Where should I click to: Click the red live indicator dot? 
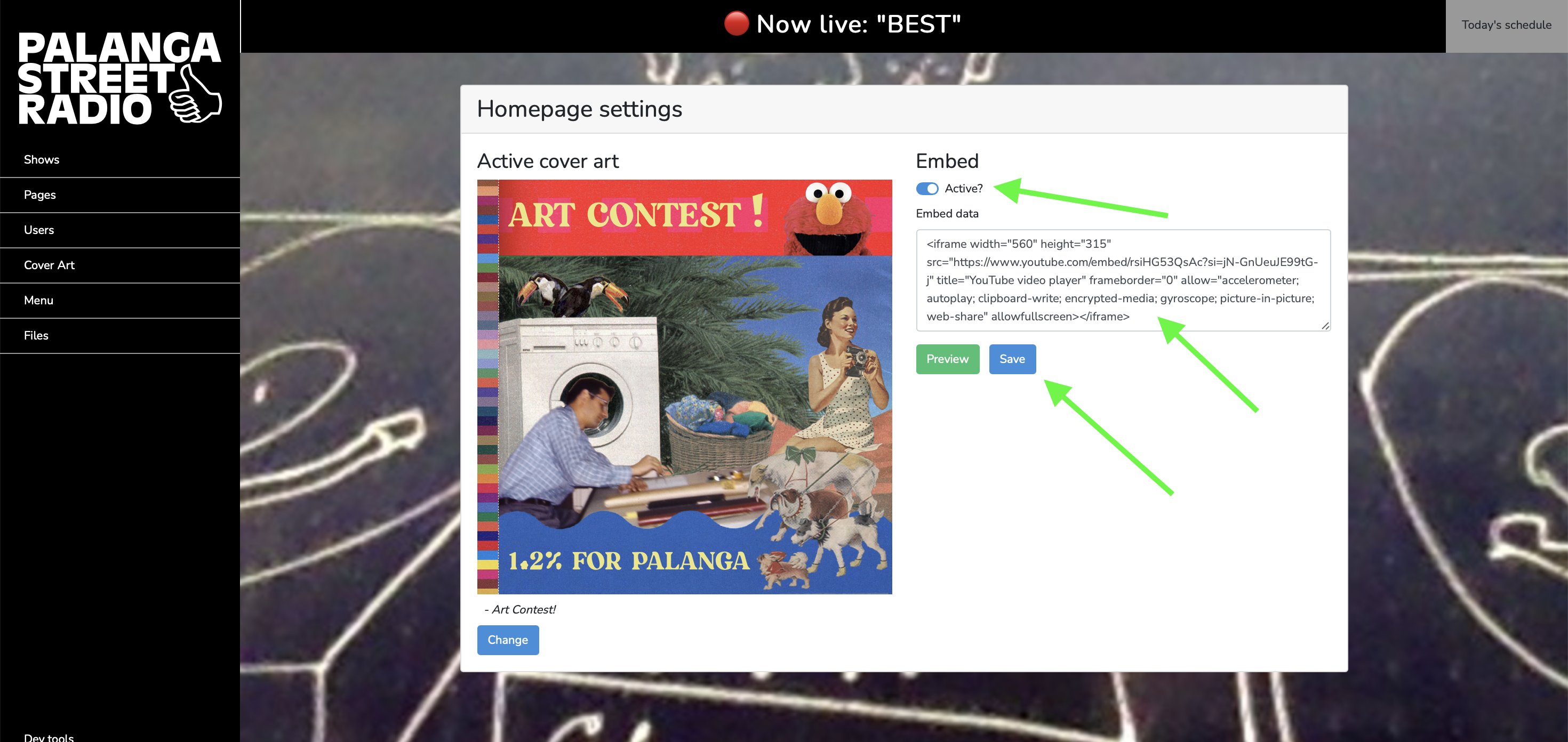coord(736,23)
